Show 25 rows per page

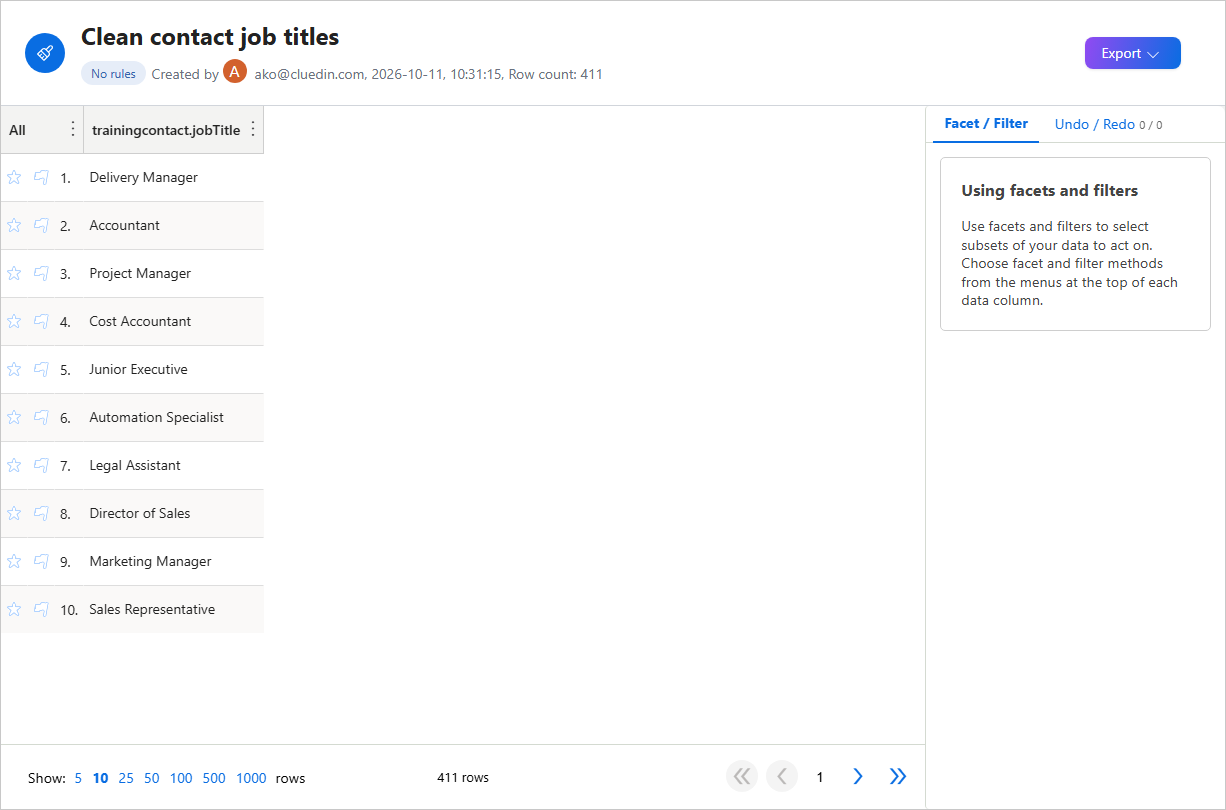(x=126, y=778)
